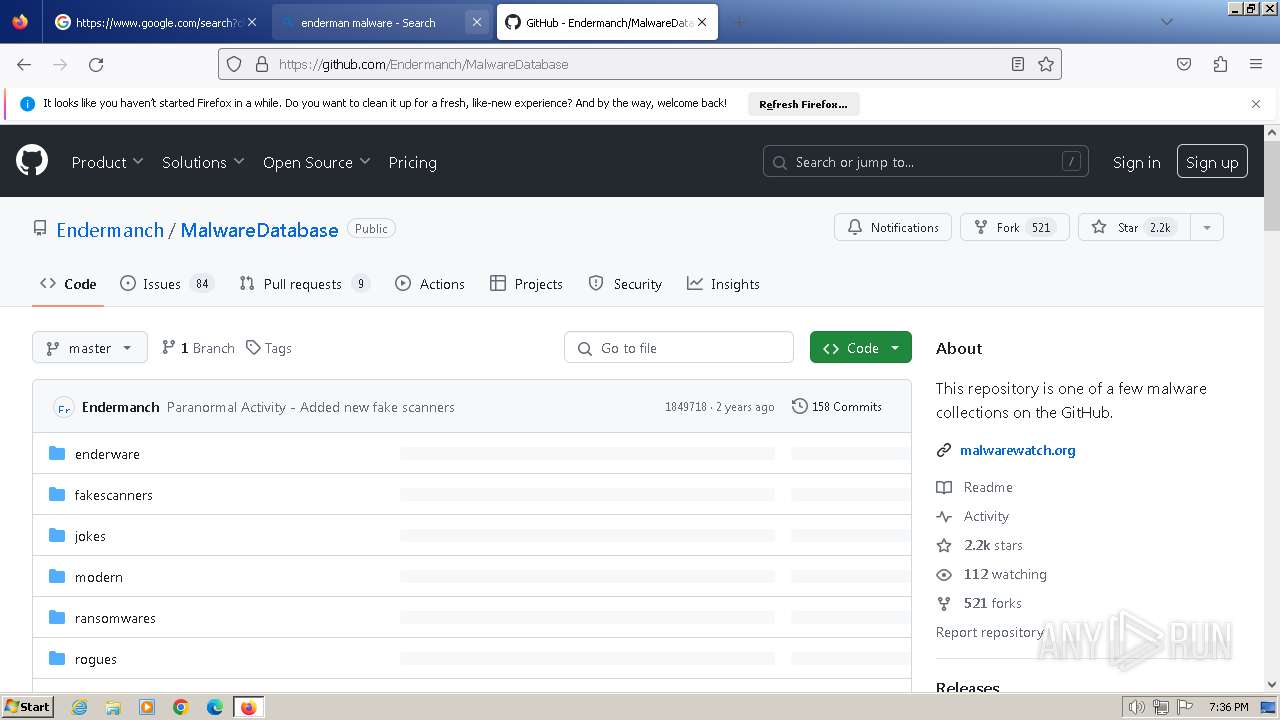Click the Sign in link
The width and height of the screenshot is (1280, 720).
pyautogui.click(x=1136, y=162)
